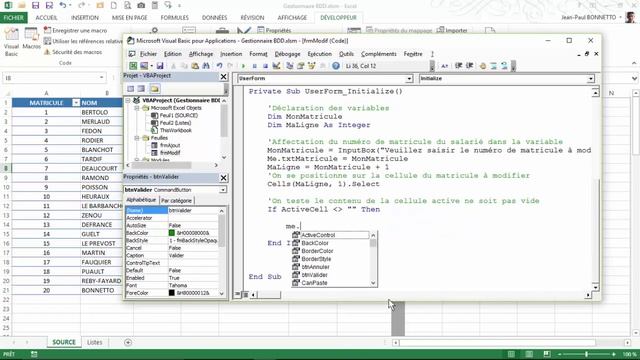Click the Reset (stop) icon in VBA toolbar
The image size is (640, 360).
(x=265, y=66)
